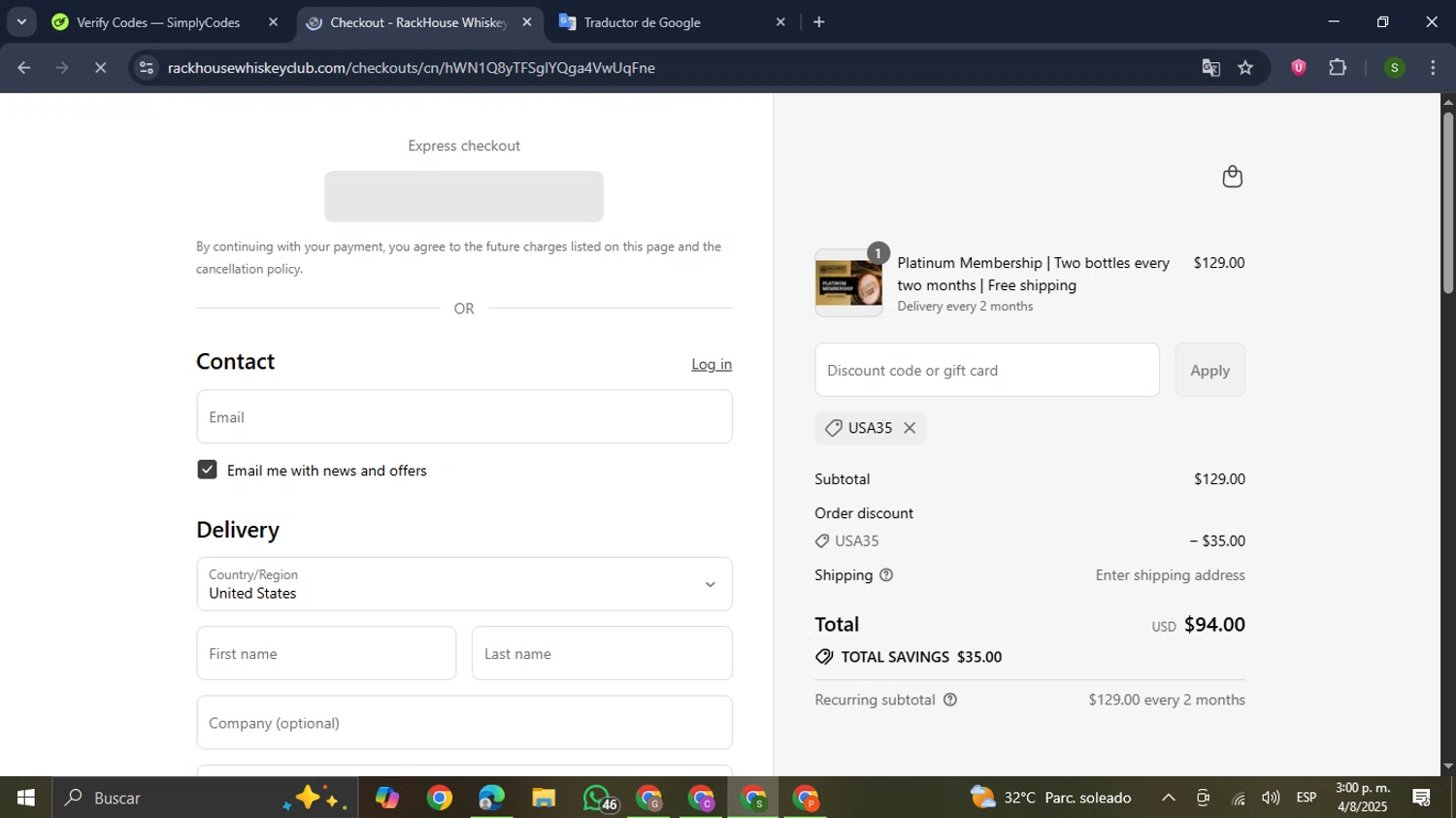Toggle Email me with news and offers

pos(207,470)
